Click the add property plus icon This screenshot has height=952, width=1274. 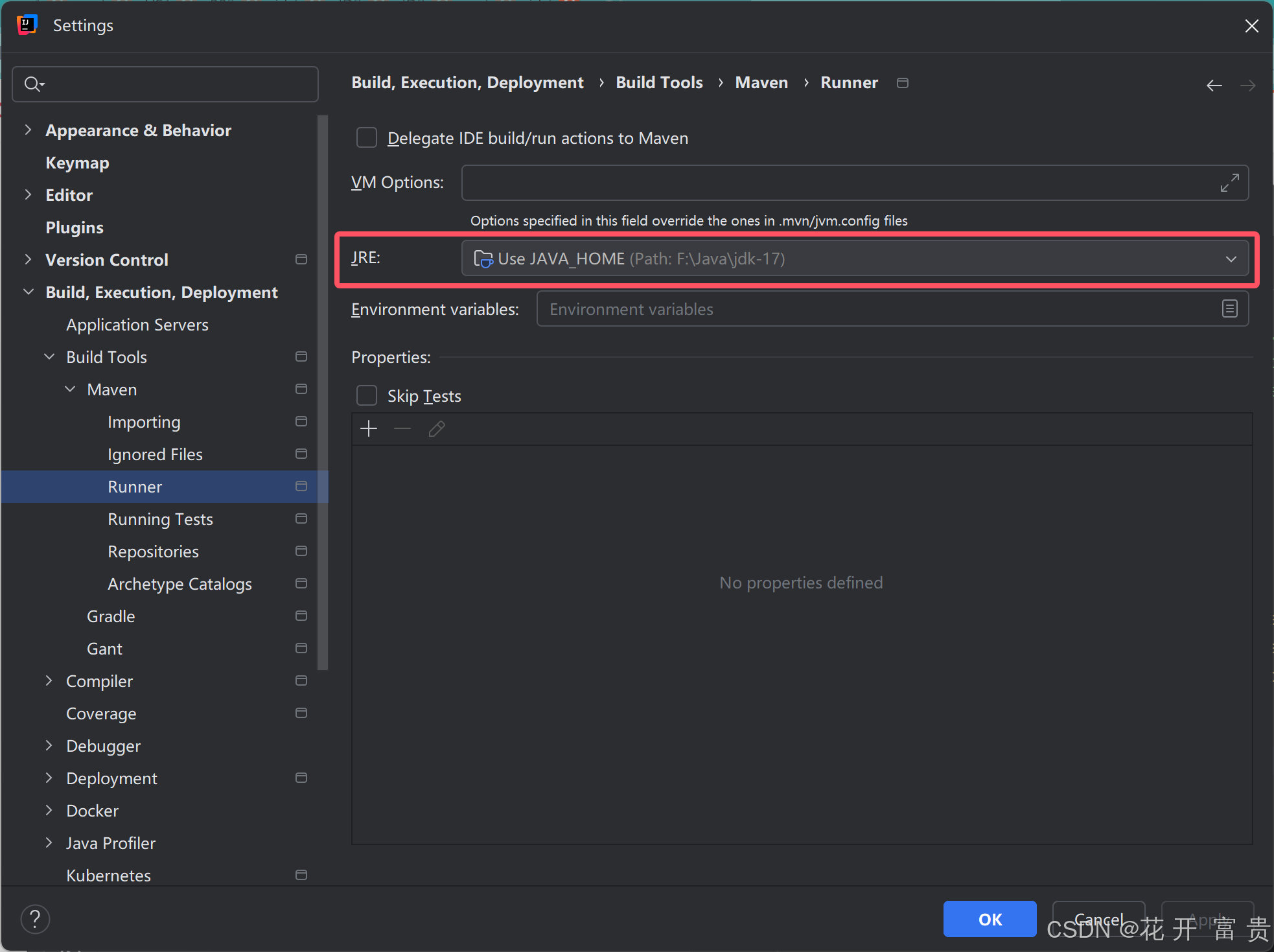tap(368, 428)
